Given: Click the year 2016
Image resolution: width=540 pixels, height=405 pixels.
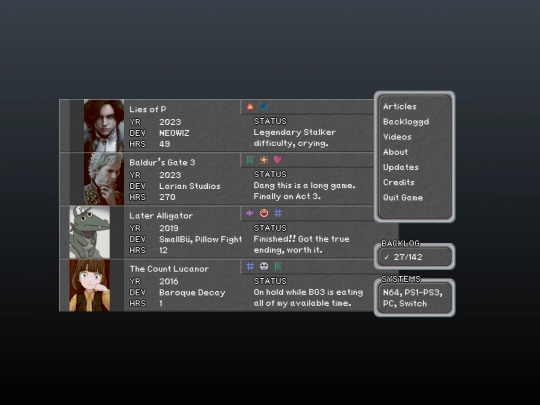Looking at the screenshot, I should [x=169, y=281].
